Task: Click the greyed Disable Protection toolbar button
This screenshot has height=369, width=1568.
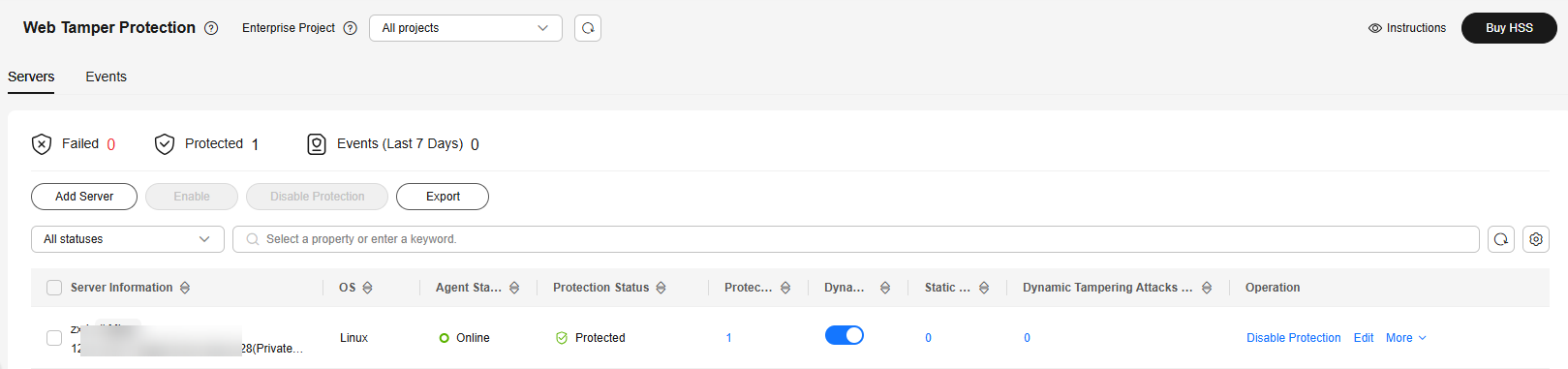Action: point(318,197)
